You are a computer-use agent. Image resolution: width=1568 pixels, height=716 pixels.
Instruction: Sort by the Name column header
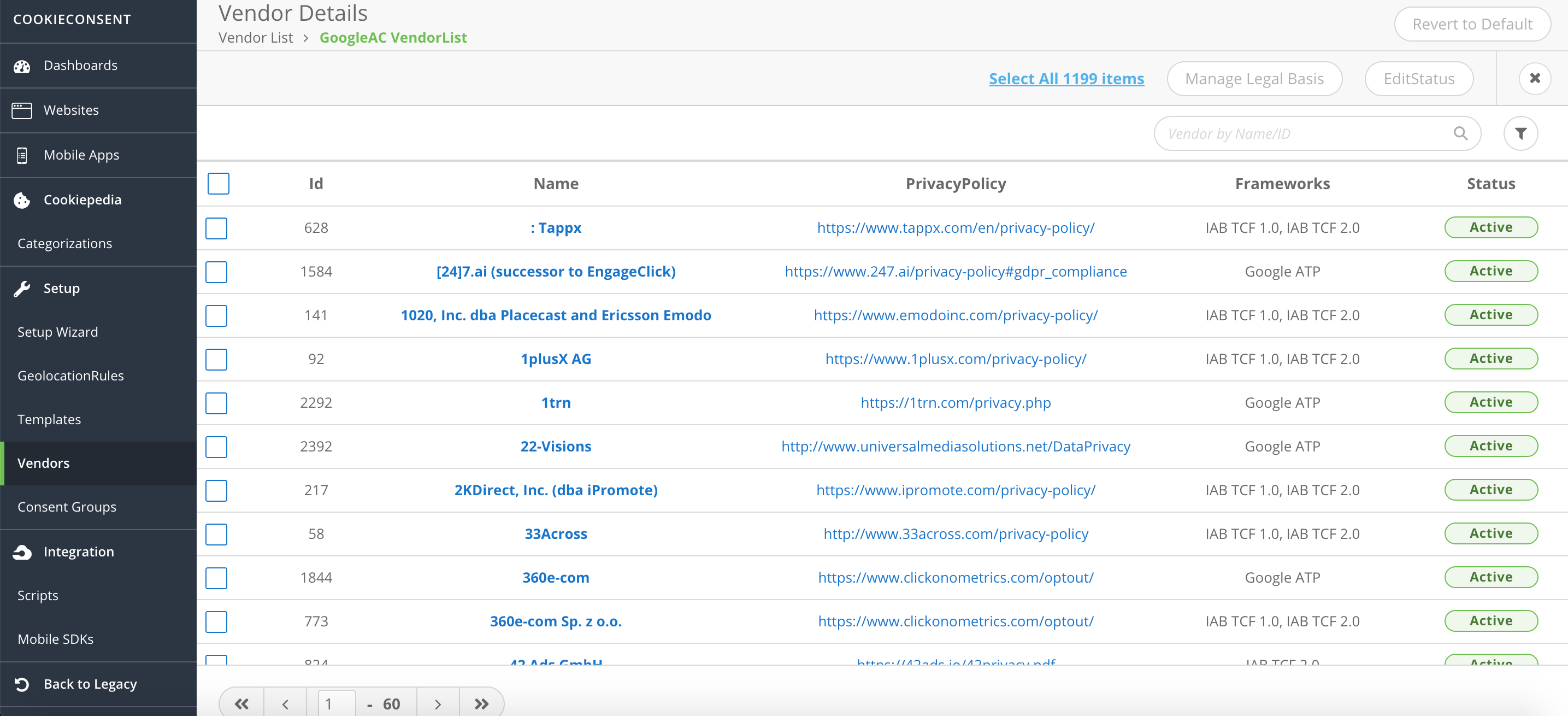pos(556,184)
